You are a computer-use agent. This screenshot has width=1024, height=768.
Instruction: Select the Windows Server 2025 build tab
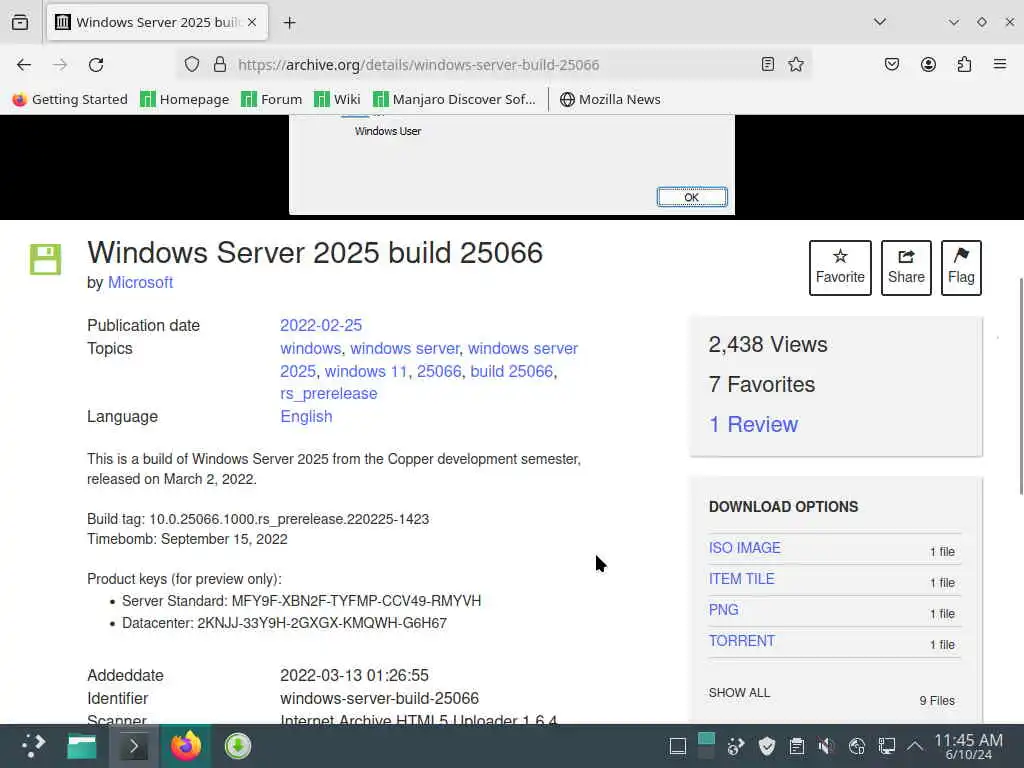[x=157, y=22]
